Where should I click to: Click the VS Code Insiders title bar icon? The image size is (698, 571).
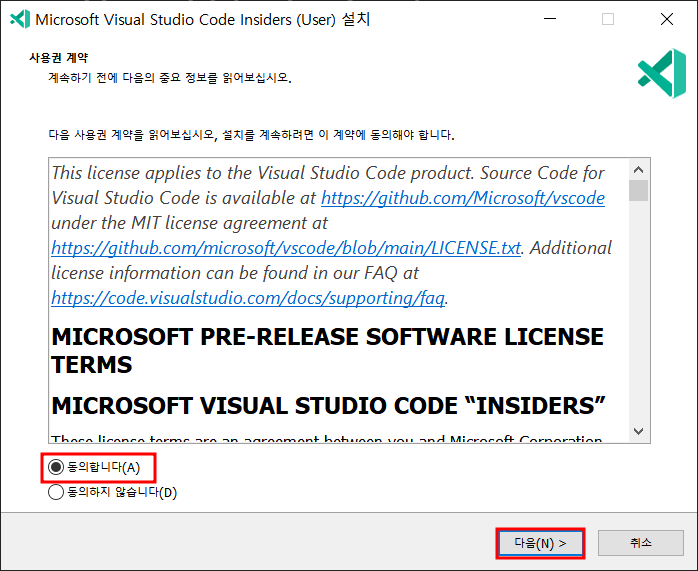20,19
